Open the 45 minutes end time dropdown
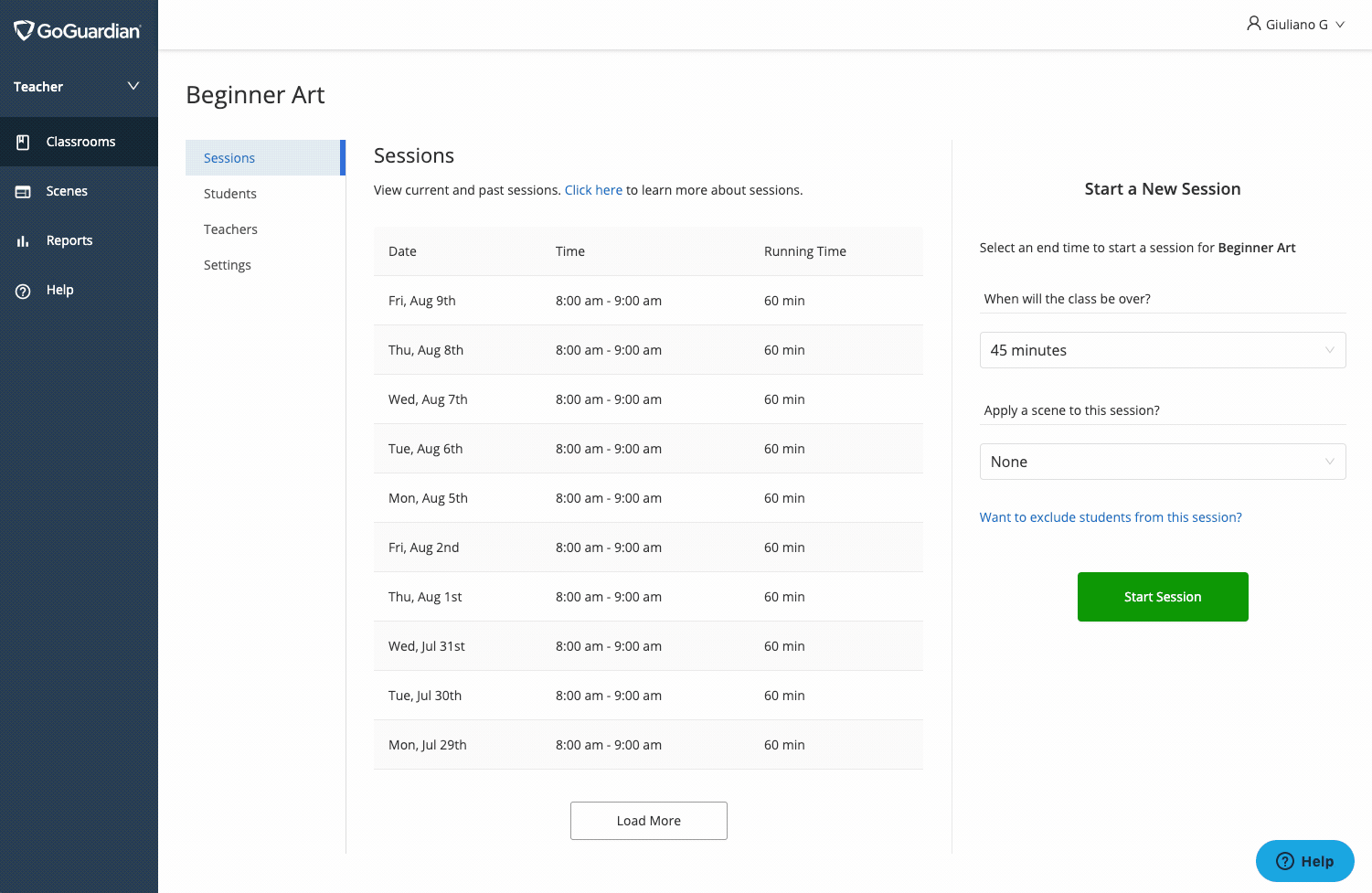Viewport: 1372px width, 893px height. click(1162, 350)
